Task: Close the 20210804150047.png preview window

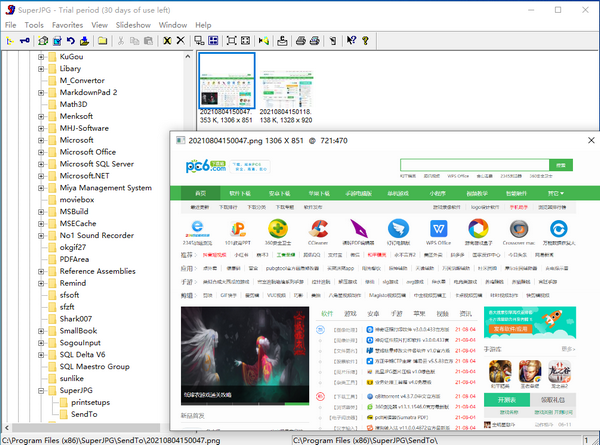Action: pyautogui.click(x=591, y=140)
